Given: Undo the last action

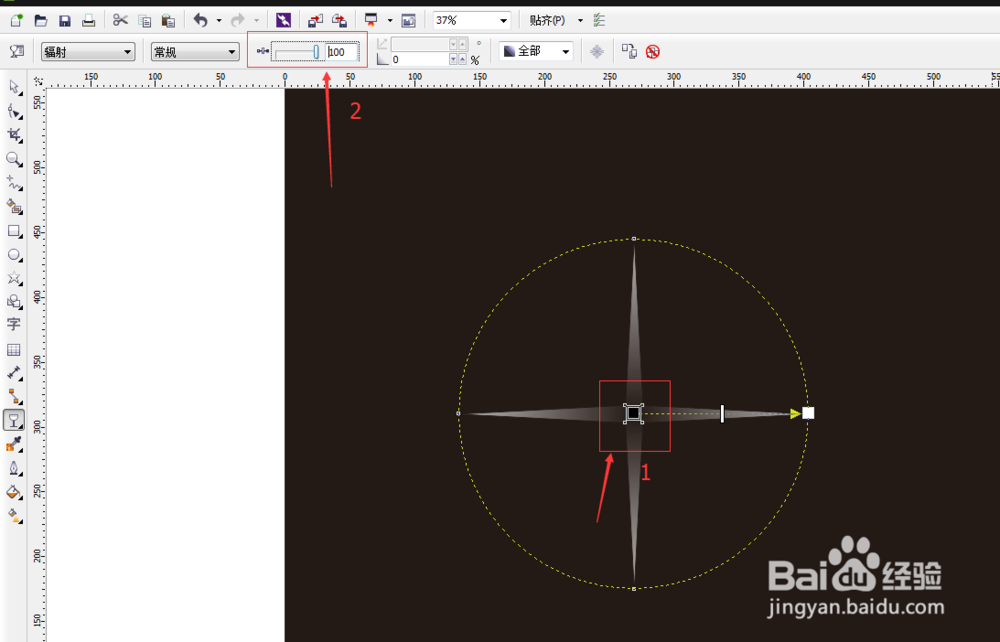Looking at the screenshot, I should pyautogui.click(x=201, y=21).
